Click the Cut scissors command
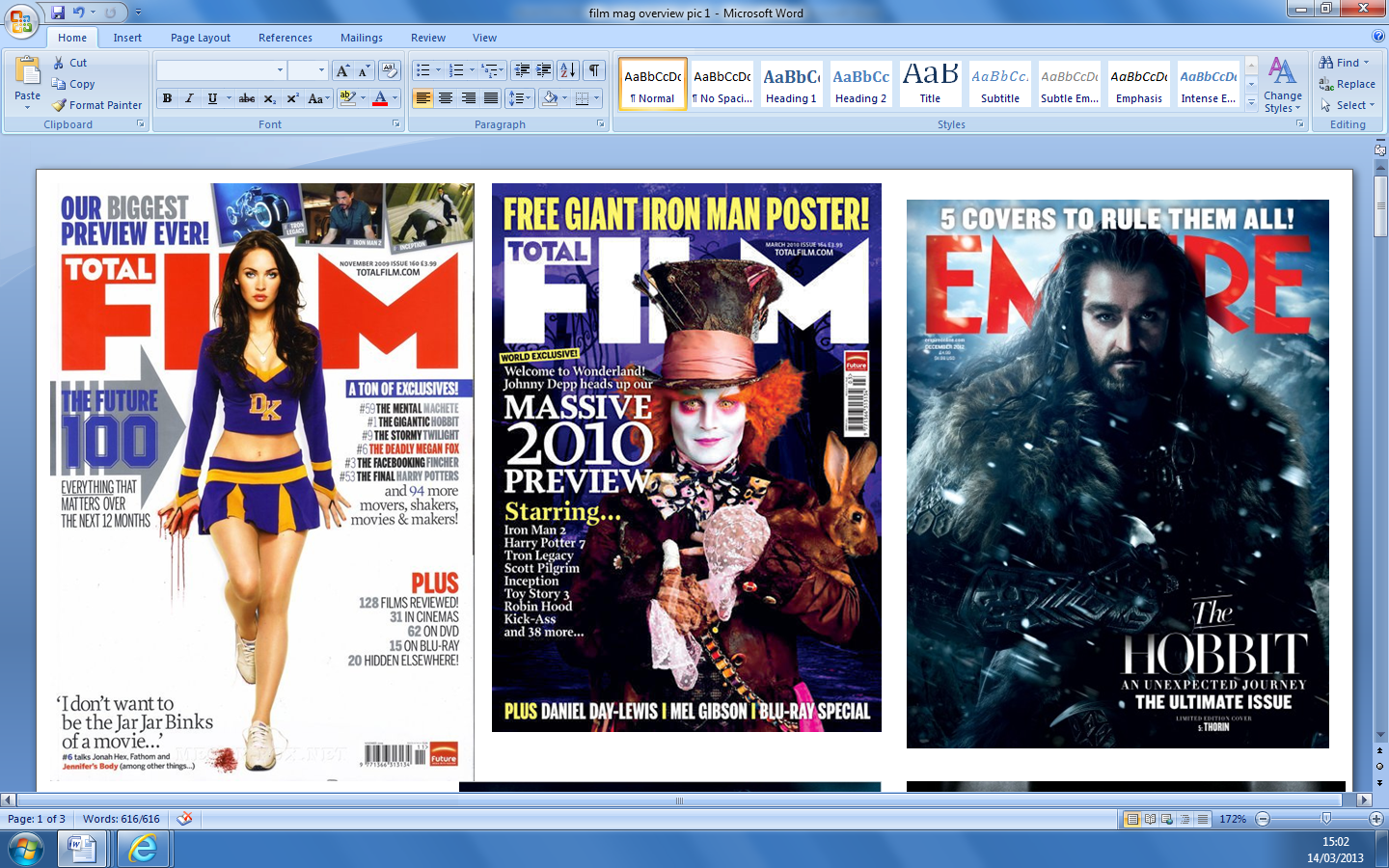This screenshot has width=1389, height=868. (69, 63)
